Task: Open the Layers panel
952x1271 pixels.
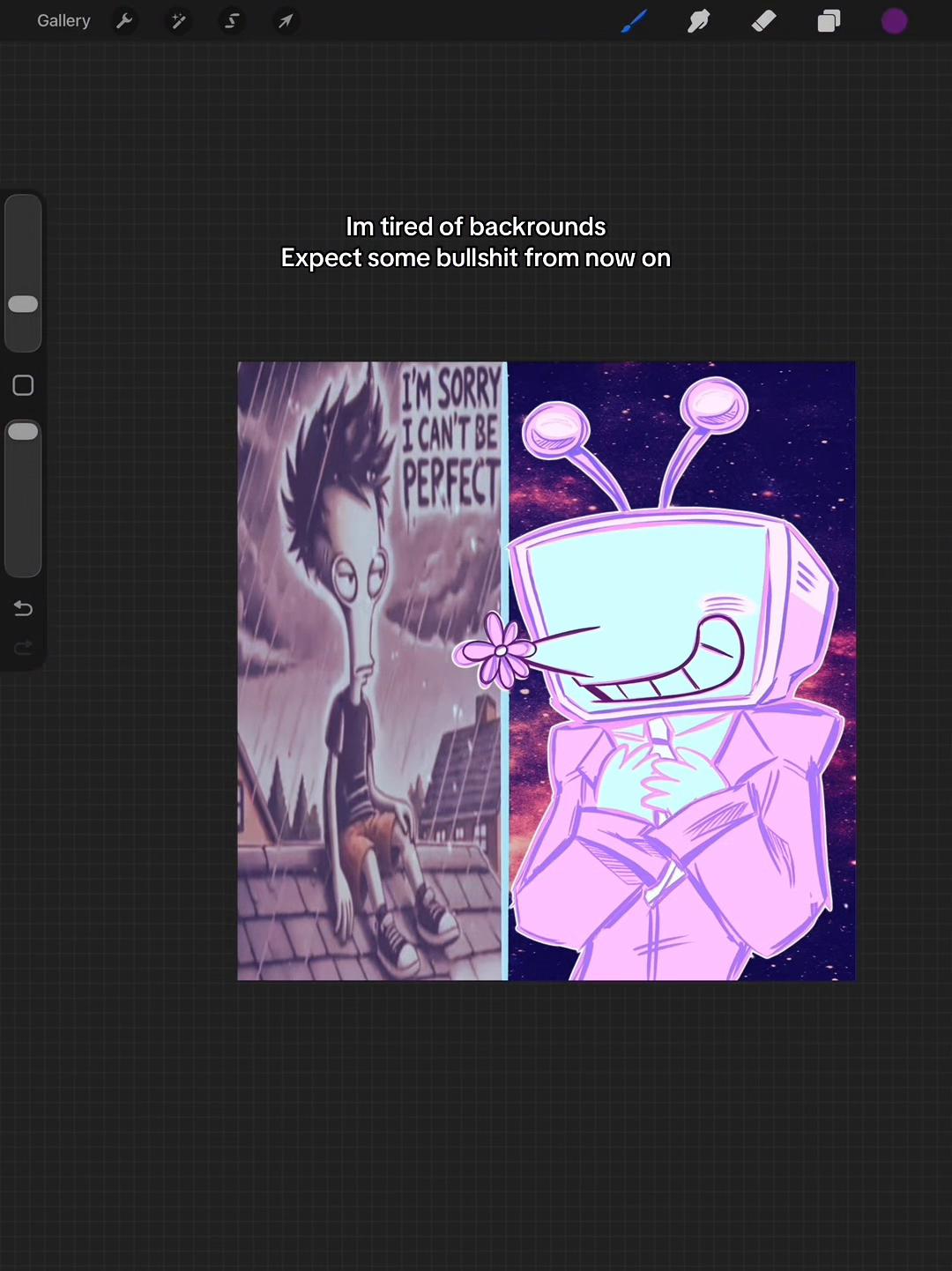Action: (829, 20)
